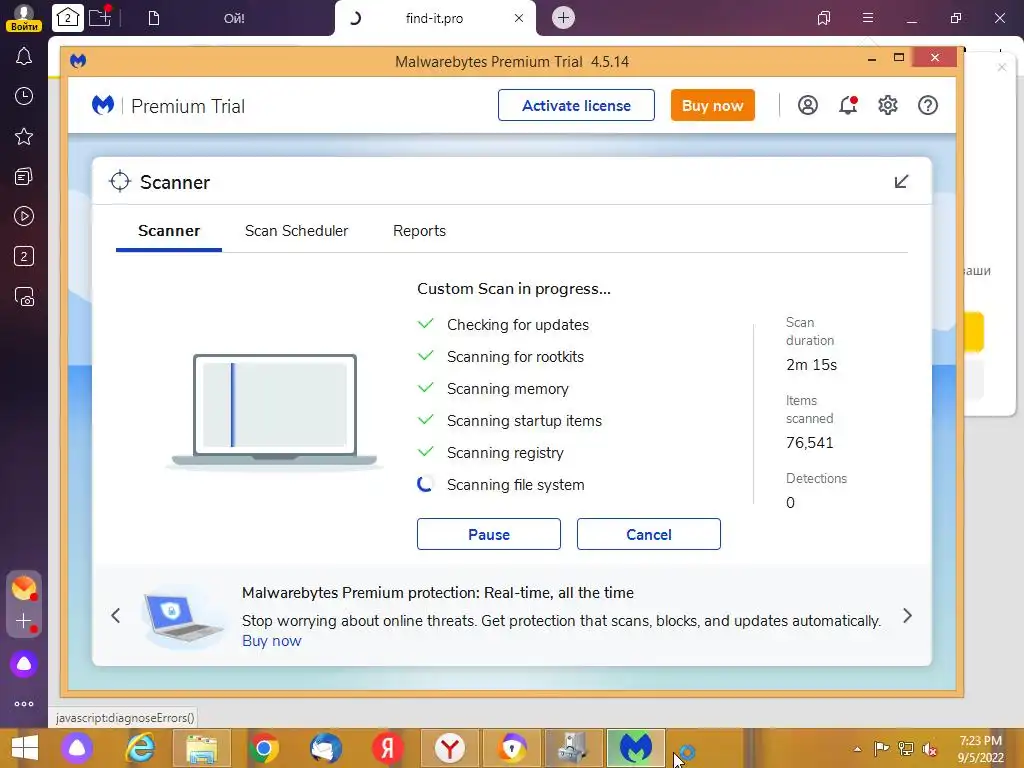This screenshot has width=1024, height=768.
Task: Open the Alice assistant icon in sidebar
Action: tap(24, 664)
